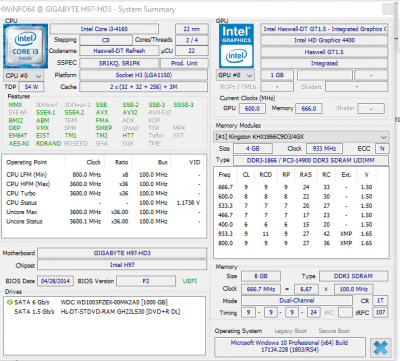The image size is (400, 361).
Task: Click the 1 GB GPU memory value
Action: coord(277,75)
